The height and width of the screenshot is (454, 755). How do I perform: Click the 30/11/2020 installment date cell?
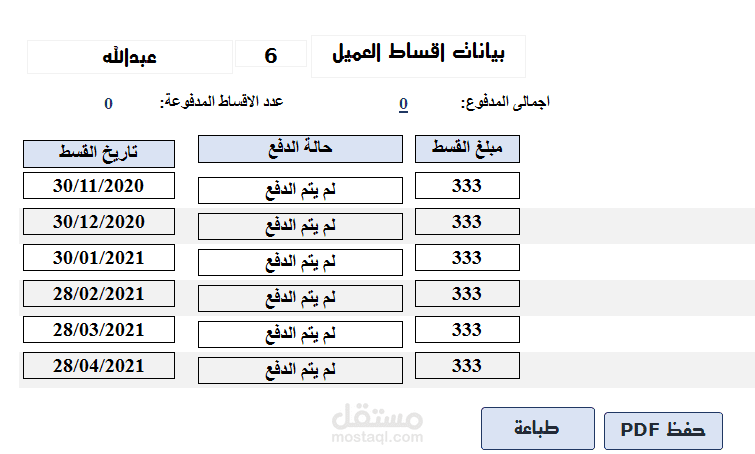click(98, 185)
